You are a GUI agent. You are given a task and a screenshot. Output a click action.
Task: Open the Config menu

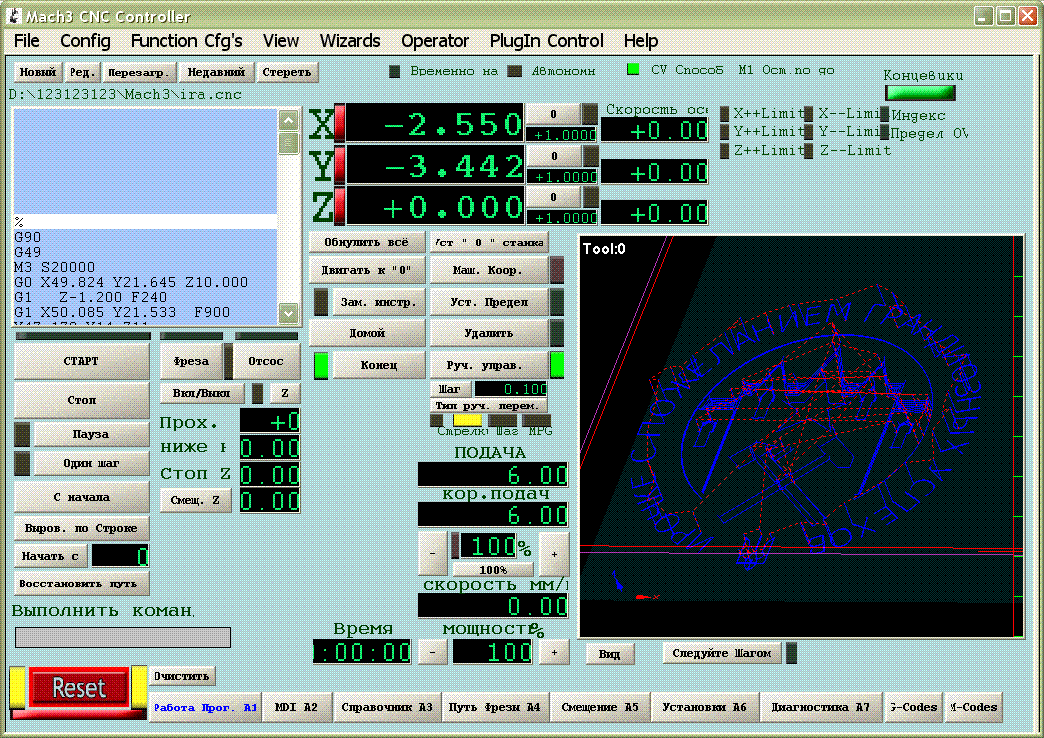pos(85,41)
